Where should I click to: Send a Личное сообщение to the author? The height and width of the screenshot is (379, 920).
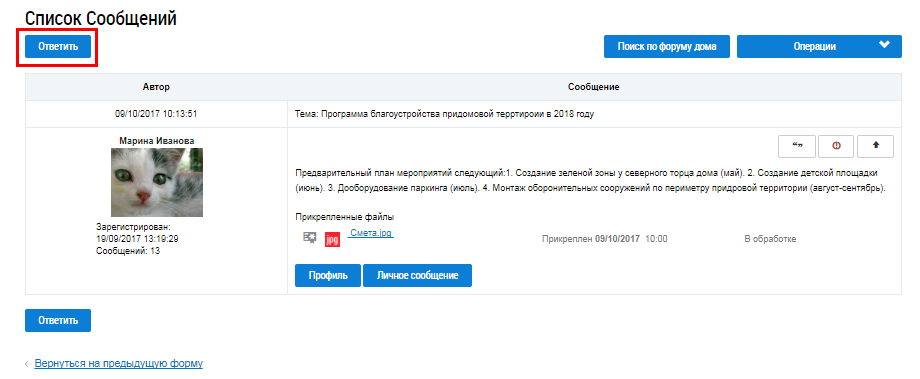pyautogui.click(x=417, y=275)
